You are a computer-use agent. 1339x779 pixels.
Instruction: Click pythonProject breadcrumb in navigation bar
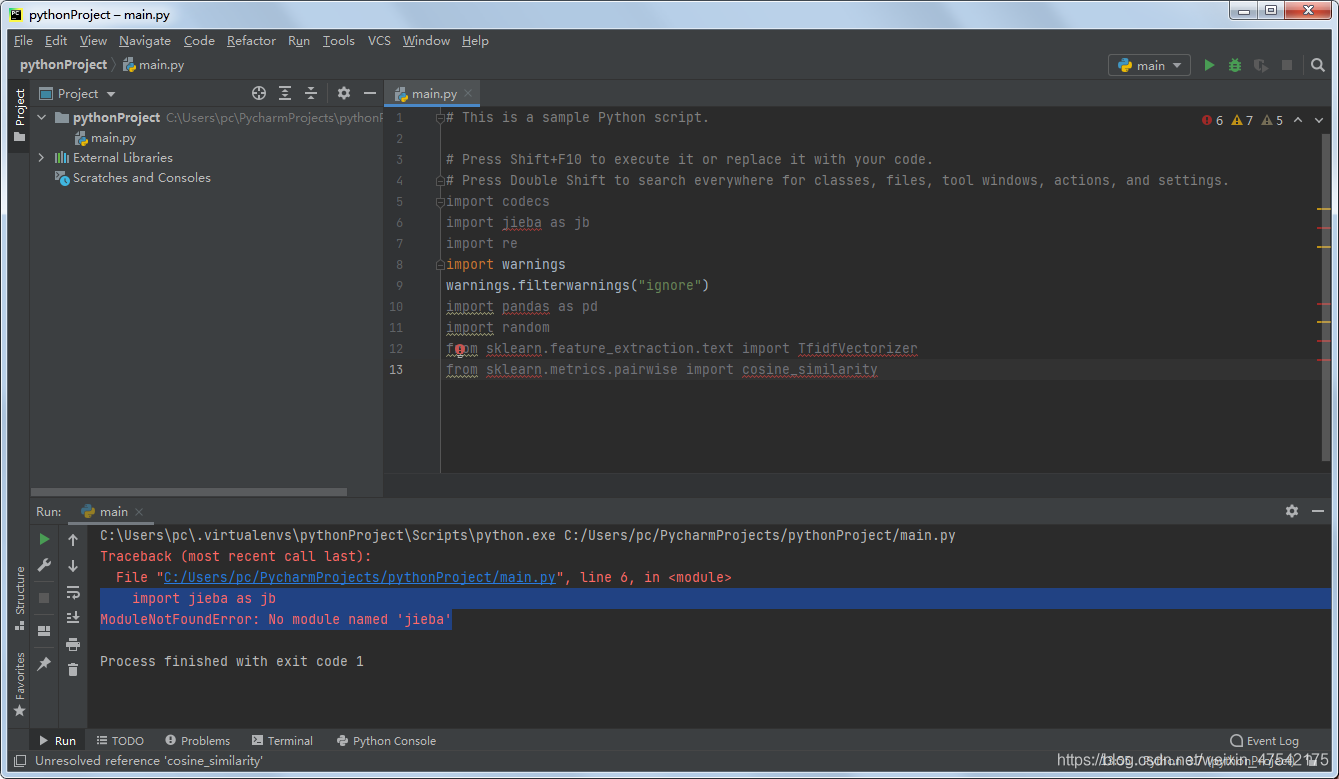(x=63, y=65)
